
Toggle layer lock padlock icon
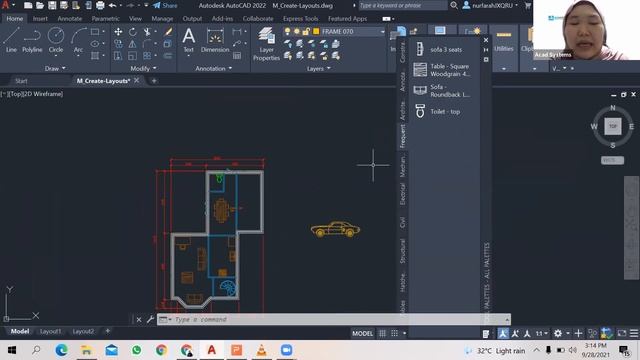point(306,31)
